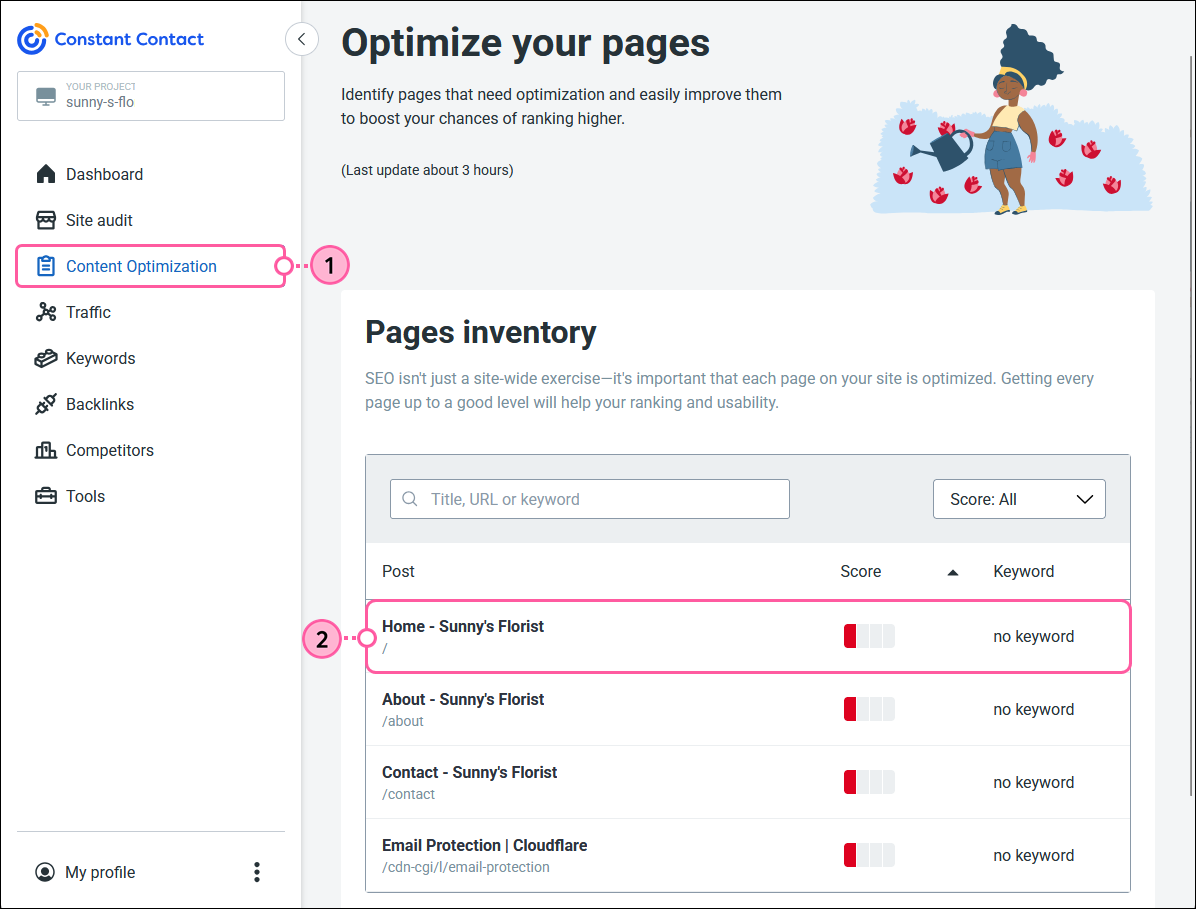Viewport: 1196px width, 909px height.
Task: Click the Content Optimization clipboard icon
Action: [x=46, y=266]
